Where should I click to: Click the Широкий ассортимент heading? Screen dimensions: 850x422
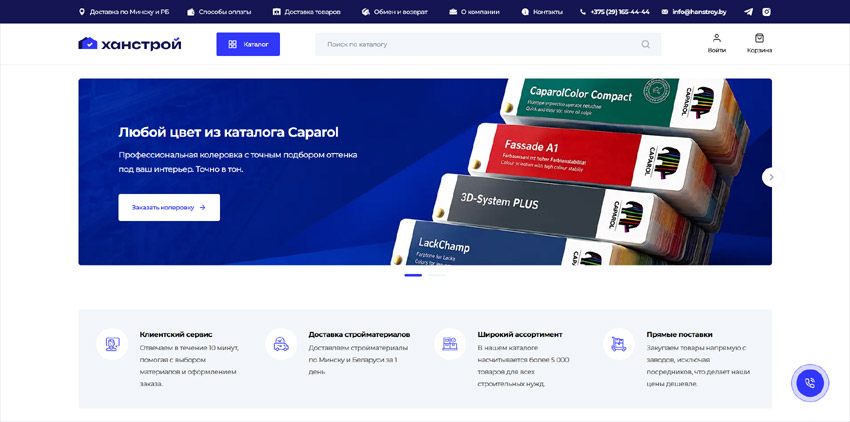coord(520,335)
